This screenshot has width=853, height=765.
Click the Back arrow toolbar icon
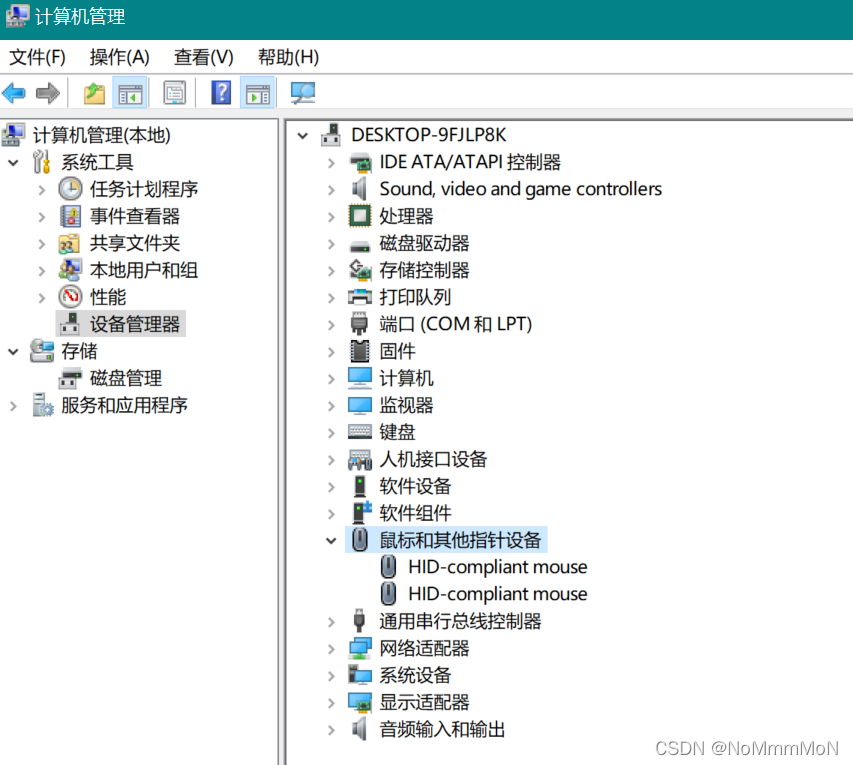pos(14,93)
